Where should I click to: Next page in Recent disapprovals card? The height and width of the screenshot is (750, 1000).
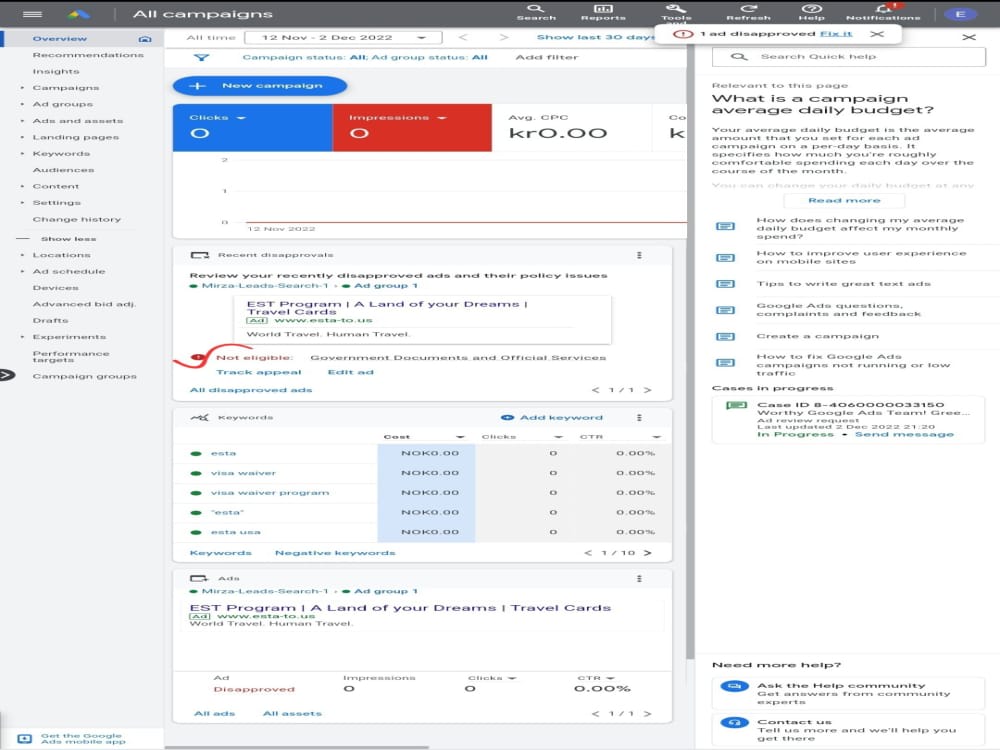(647, 390)
